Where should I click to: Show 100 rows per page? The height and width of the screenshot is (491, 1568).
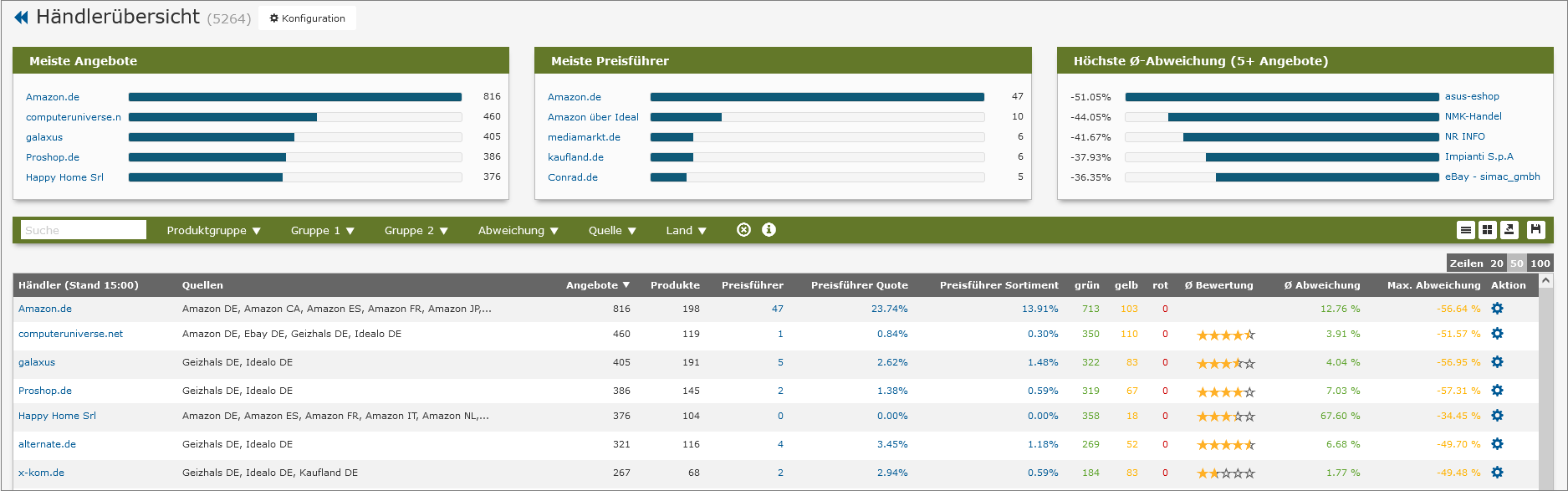click(1540, 263)
